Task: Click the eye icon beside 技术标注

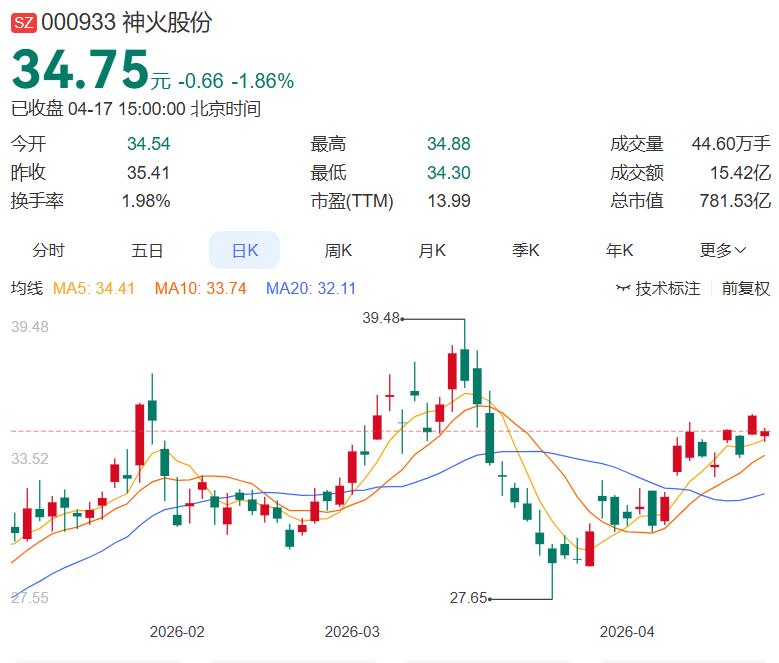Action: 623,288
